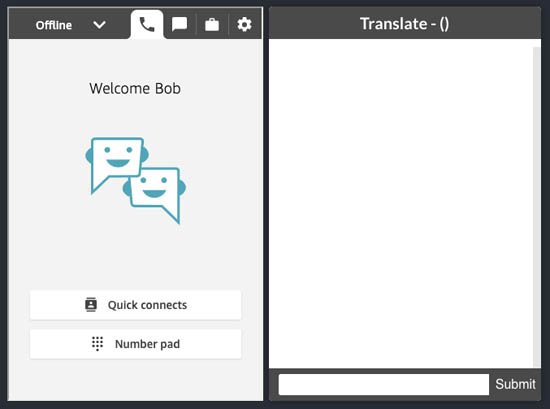This screenshot has width=550, height=409.
Task: Click the Welcome Bob greeting text
Action: (x=135, y=88)
